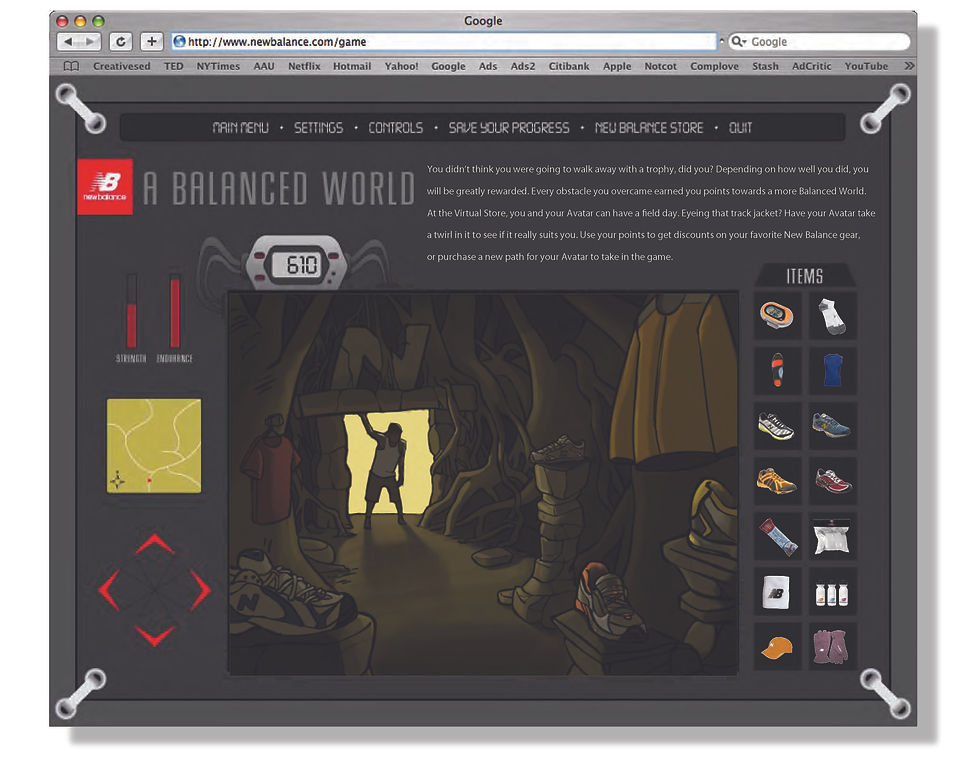980x757 pixels.
Task: Click the Google search field
Action: 819,41
